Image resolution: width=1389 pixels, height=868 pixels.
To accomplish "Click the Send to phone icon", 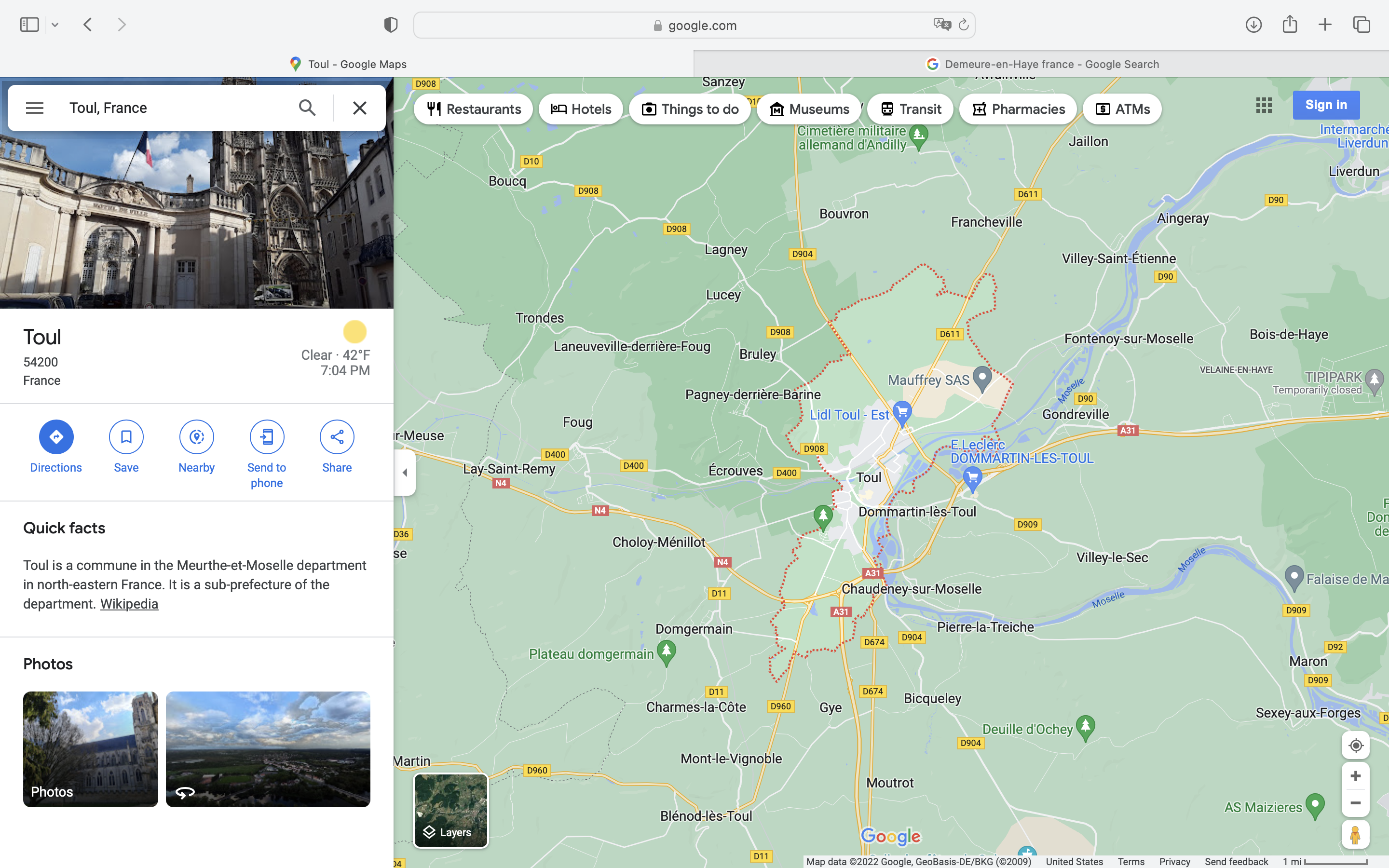I will (x=266, y=437).
